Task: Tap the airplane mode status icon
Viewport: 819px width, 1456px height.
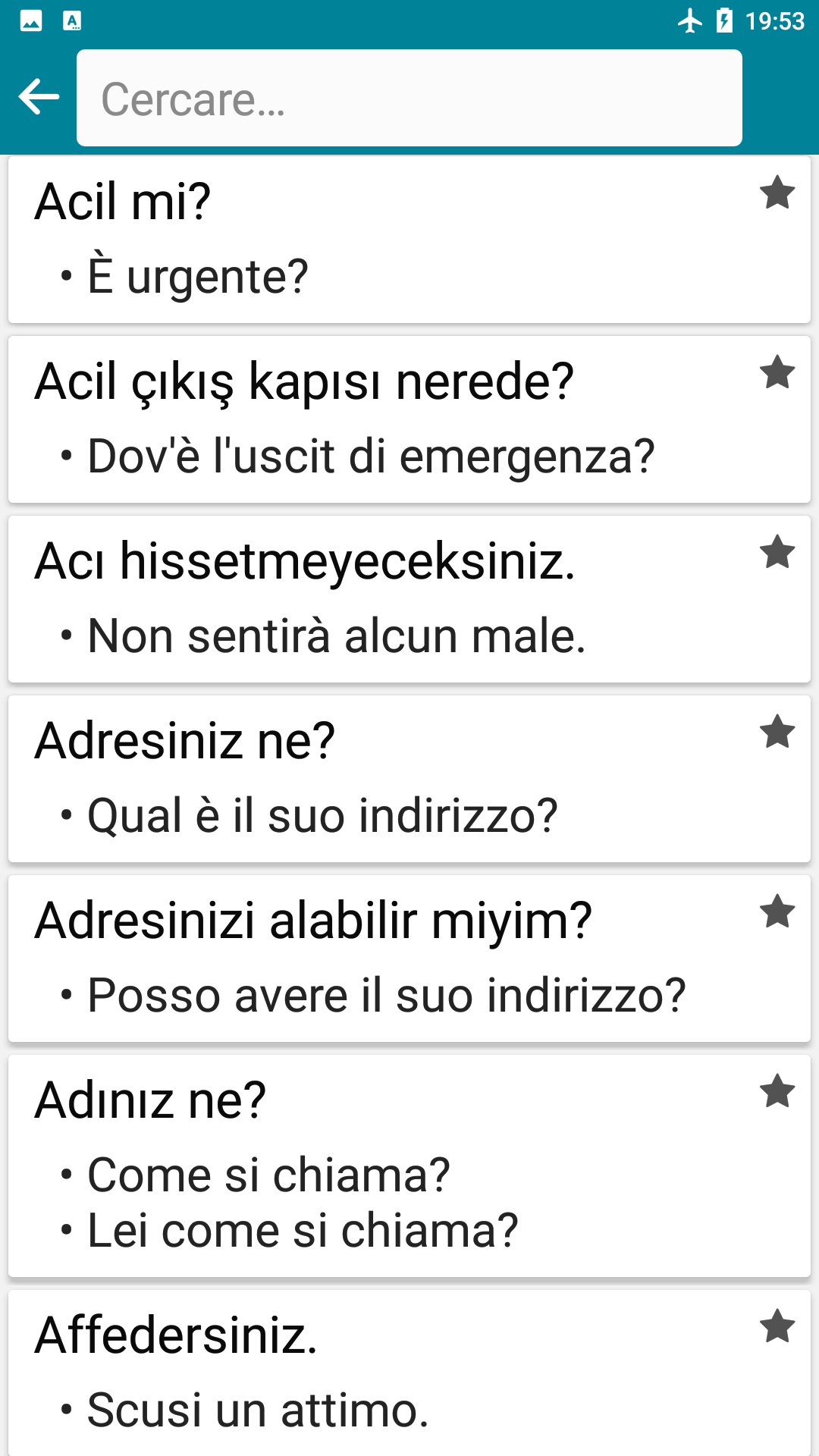Action: click(689, 20)
